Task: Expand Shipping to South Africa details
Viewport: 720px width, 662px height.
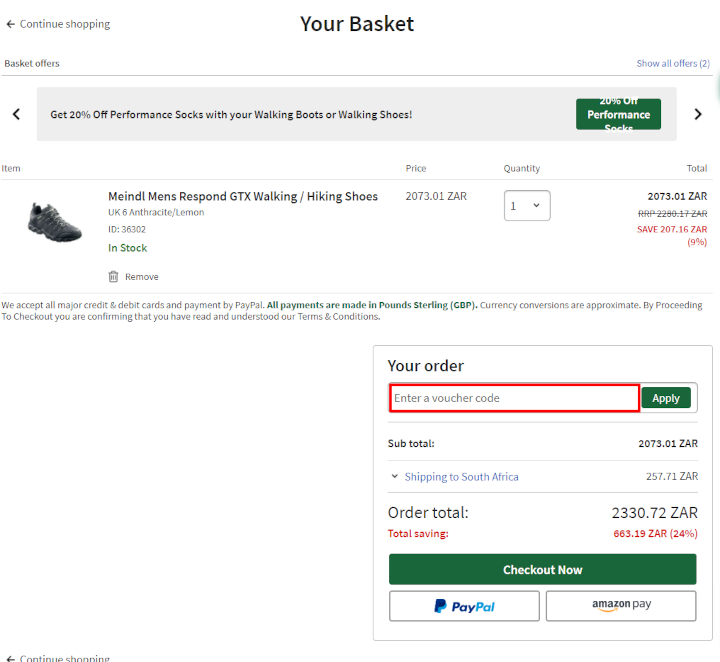Action: tap(394, 476)
